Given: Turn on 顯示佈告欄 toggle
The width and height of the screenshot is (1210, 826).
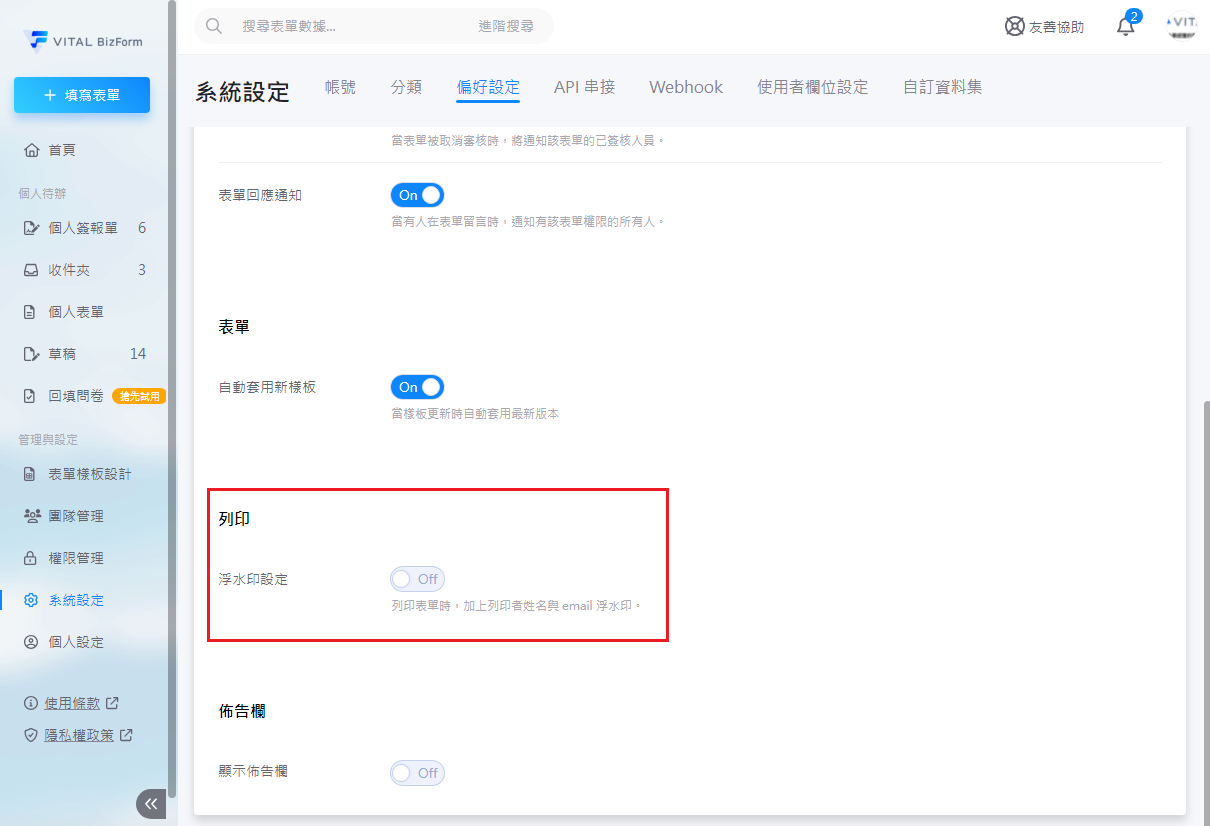Looking at the screenshot, I should [417, 773].
